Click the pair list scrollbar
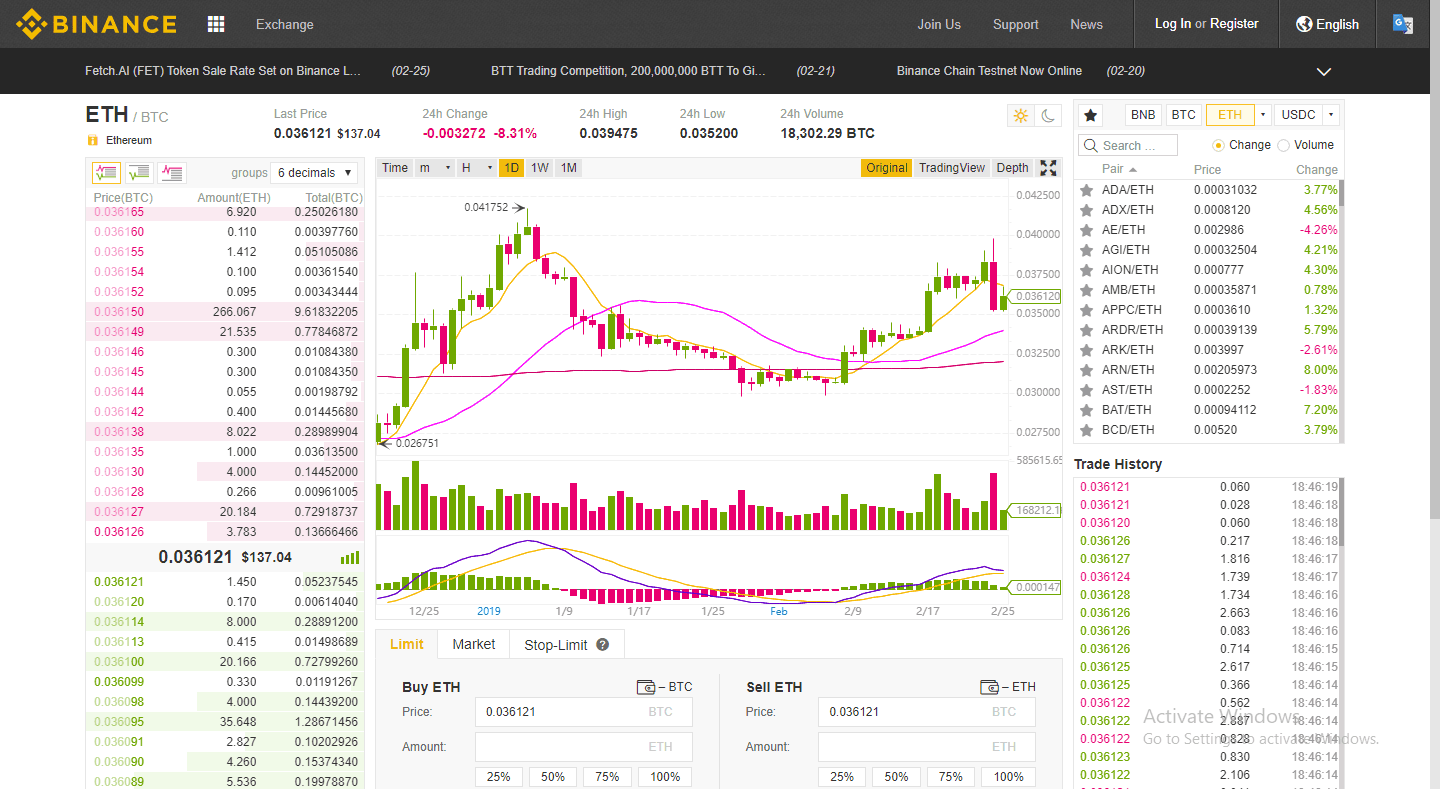The width and height of the screenshot is (1440, 789). pyautogui.click(x=1342, y=194)
